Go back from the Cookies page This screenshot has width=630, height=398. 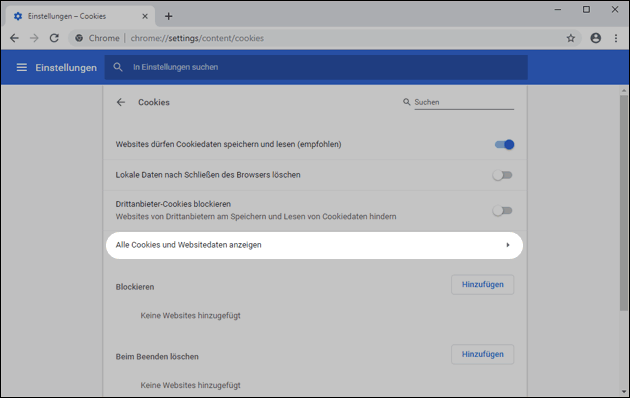click(x=121, y=102)
